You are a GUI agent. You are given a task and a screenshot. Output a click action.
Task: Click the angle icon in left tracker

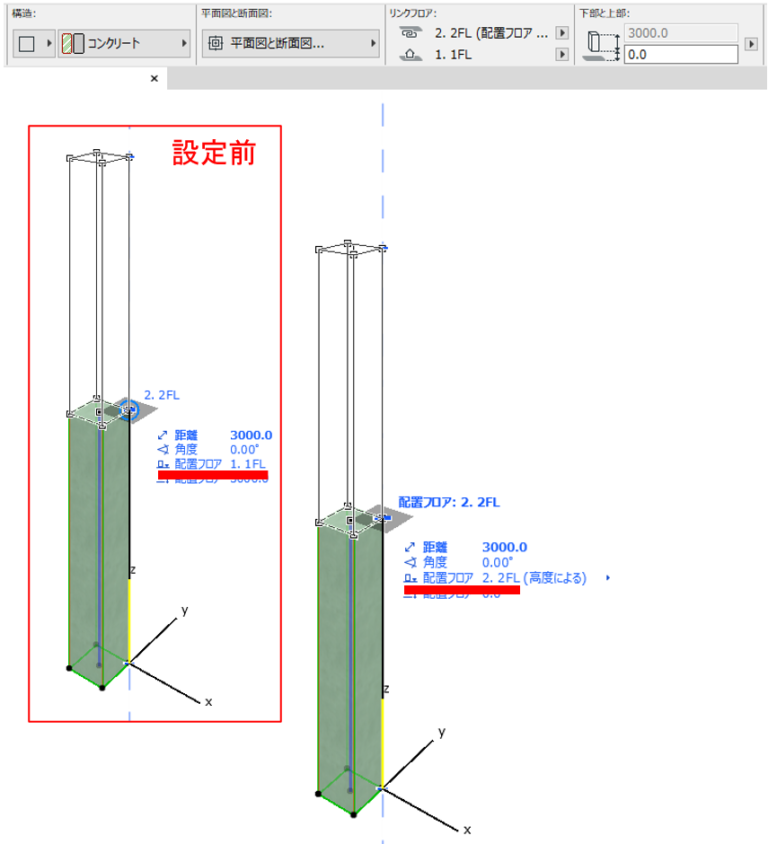163,449
